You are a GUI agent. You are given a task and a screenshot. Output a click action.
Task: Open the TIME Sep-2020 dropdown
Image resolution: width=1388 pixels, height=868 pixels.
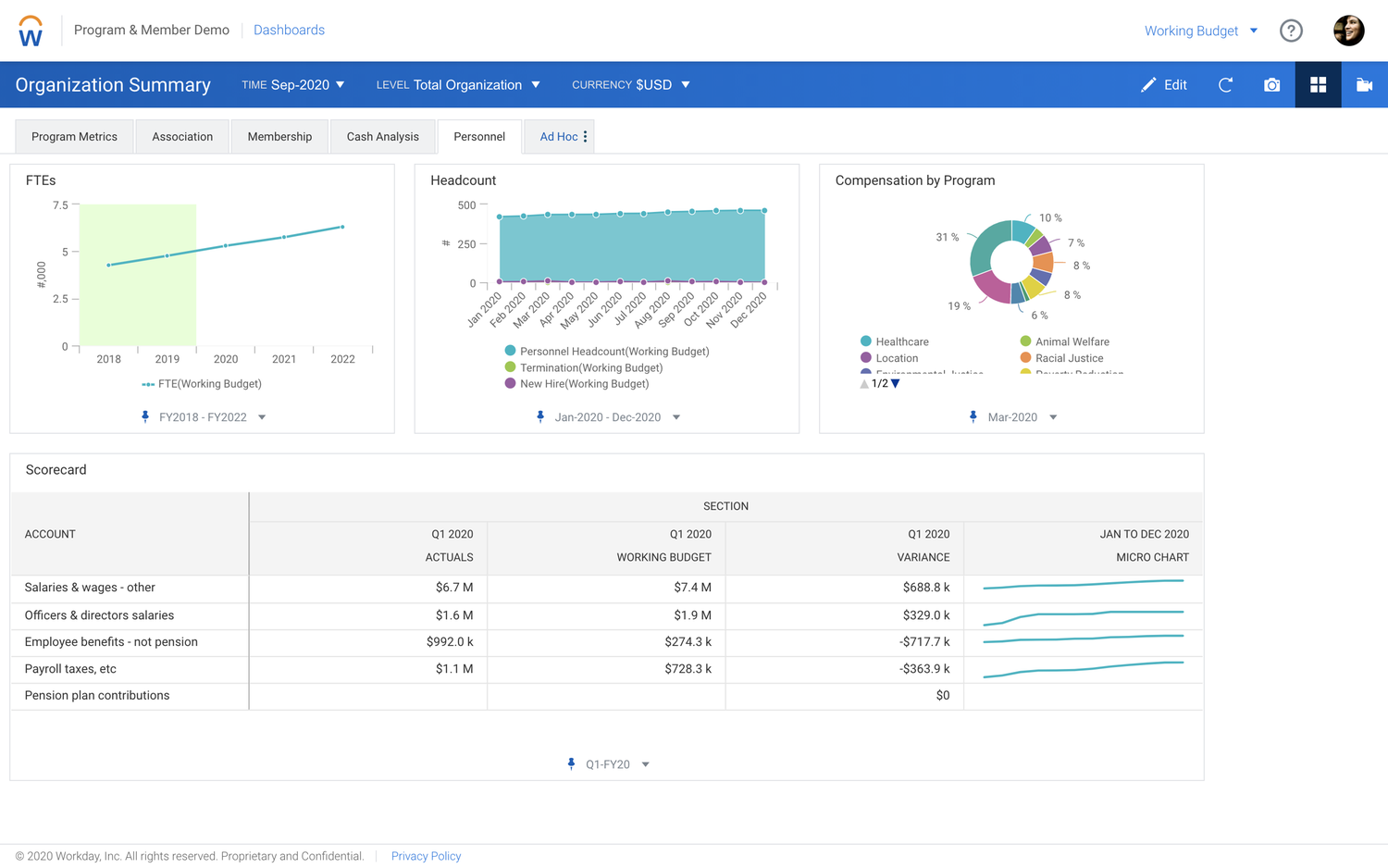[292, 84]
